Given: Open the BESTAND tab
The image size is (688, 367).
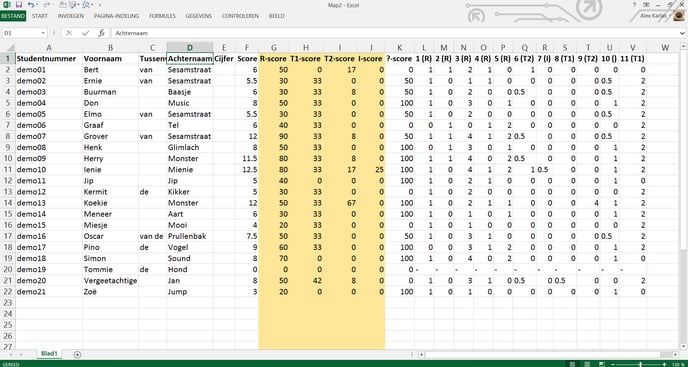Looking at the screenshot, I should pos(13,16).
